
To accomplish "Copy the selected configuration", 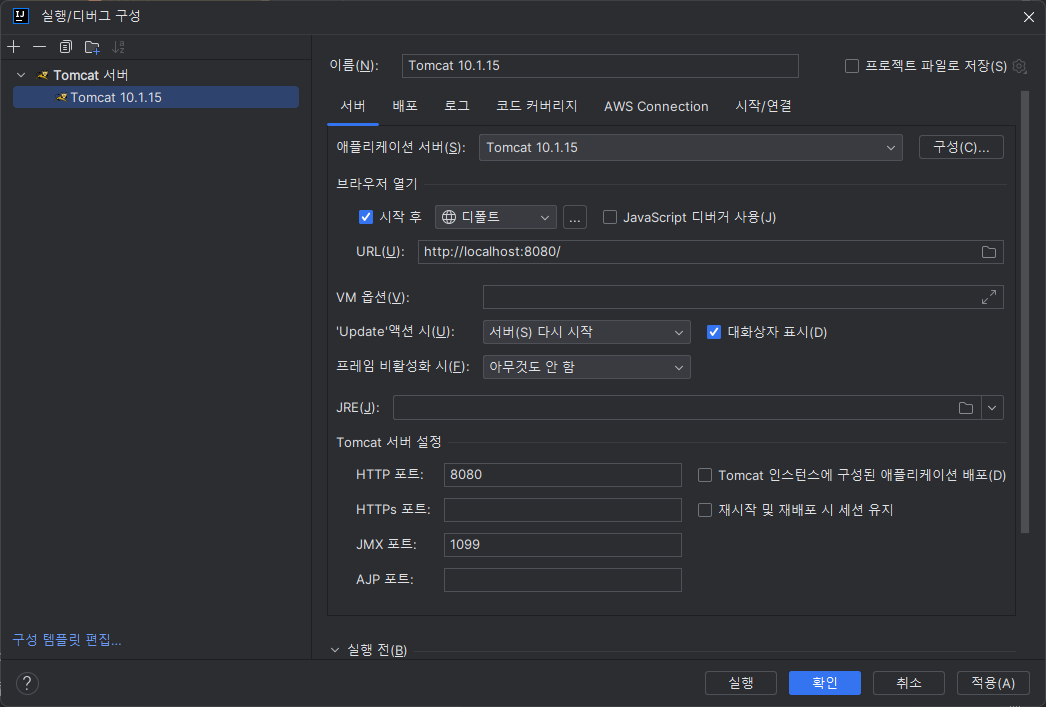I will pos(65,47).
